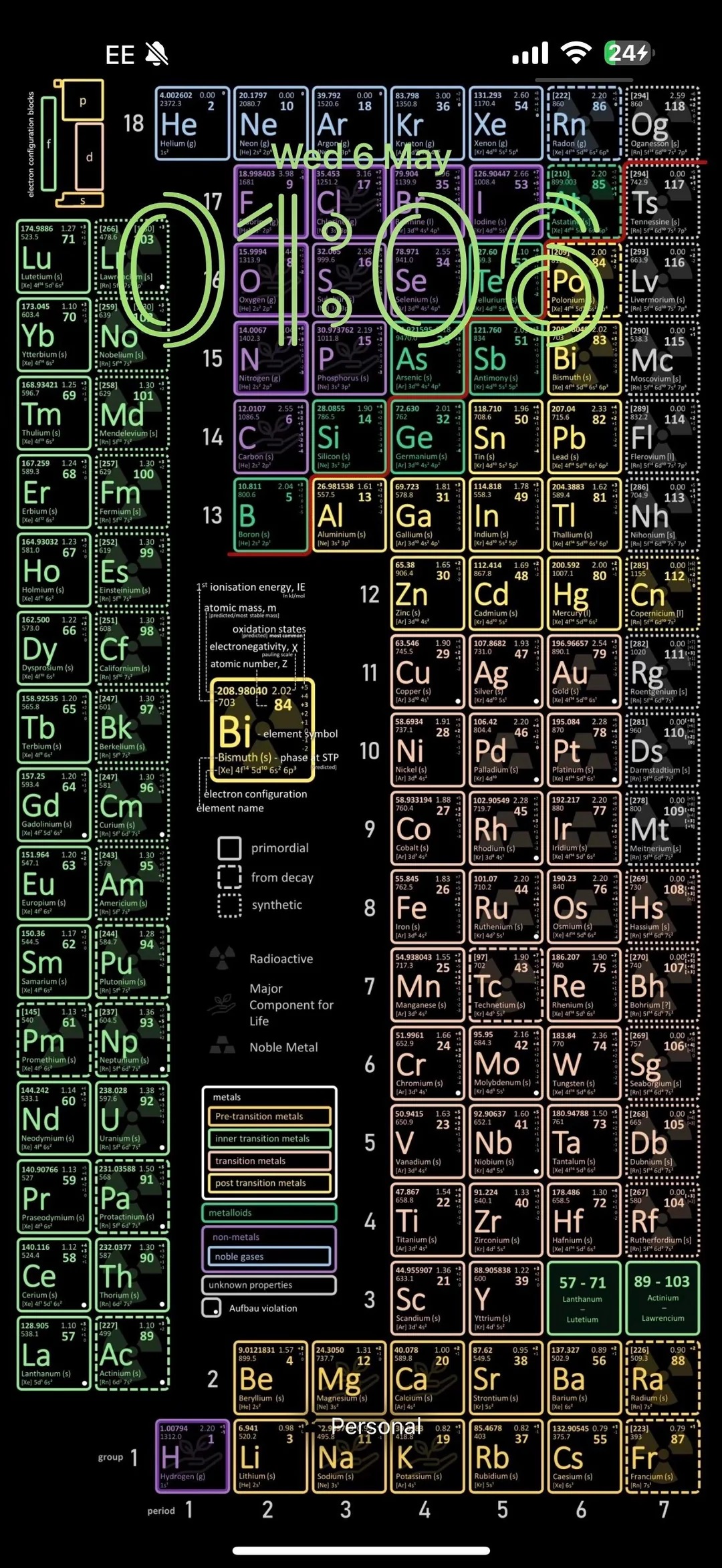Tap the 'electronegativity, χ' label

point(254,647)
